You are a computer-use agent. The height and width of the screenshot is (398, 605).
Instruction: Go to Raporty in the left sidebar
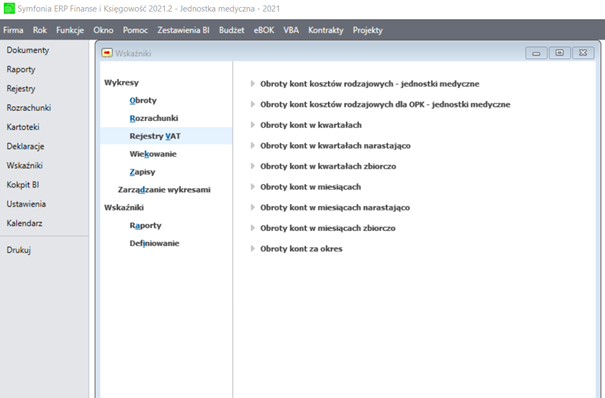pos(21,69)
